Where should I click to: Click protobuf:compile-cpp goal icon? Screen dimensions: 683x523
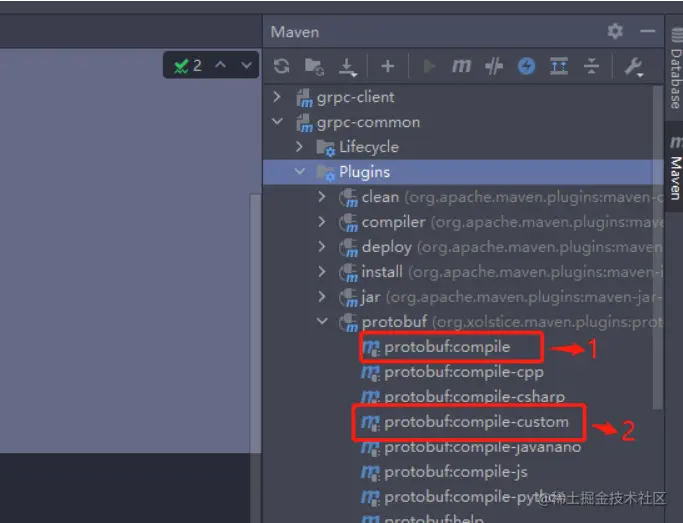370,373
